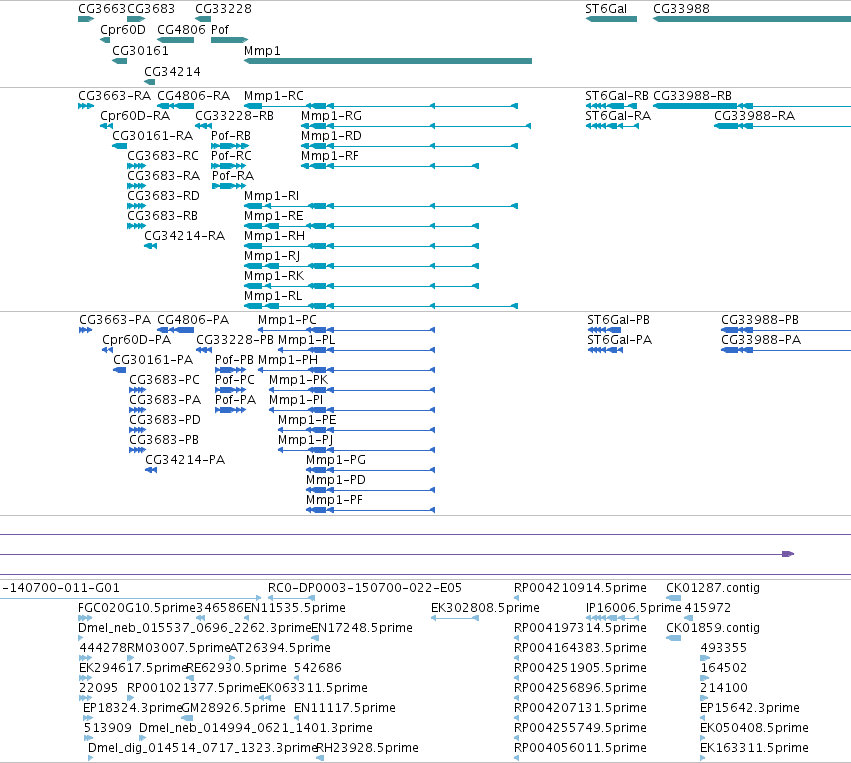
Task: Select CK01859.contig feature
Action: 674,638
